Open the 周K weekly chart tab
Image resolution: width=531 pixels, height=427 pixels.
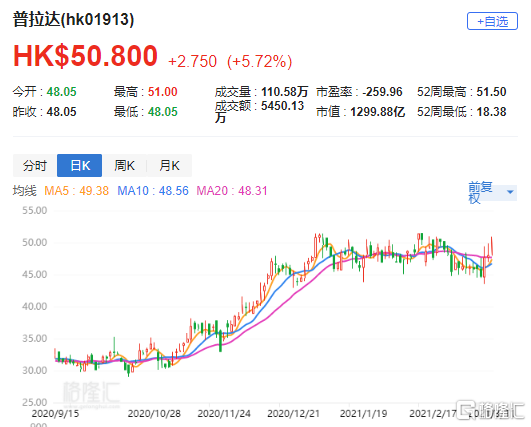coord(124,166)
